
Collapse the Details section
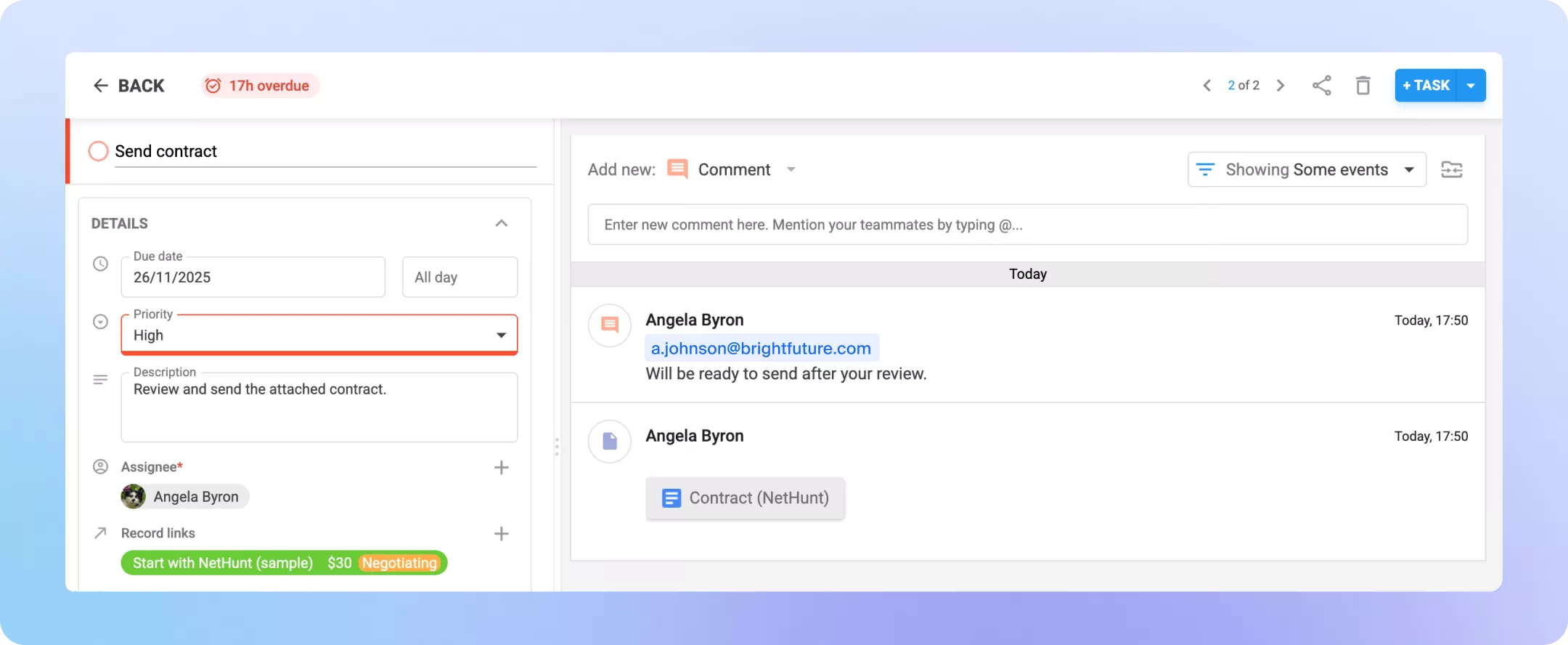501,224
